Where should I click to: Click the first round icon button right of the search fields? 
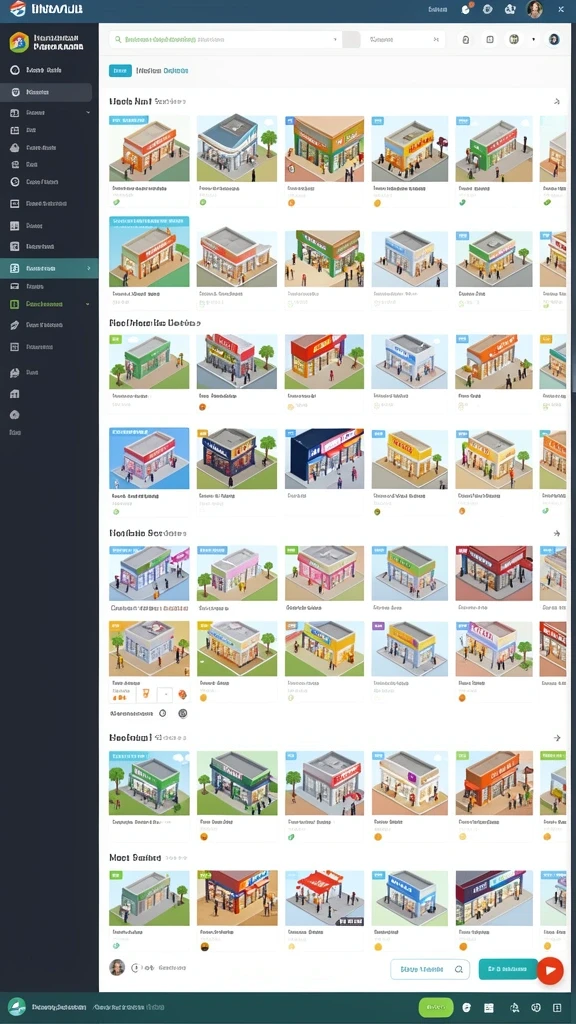tap(466, 40)
